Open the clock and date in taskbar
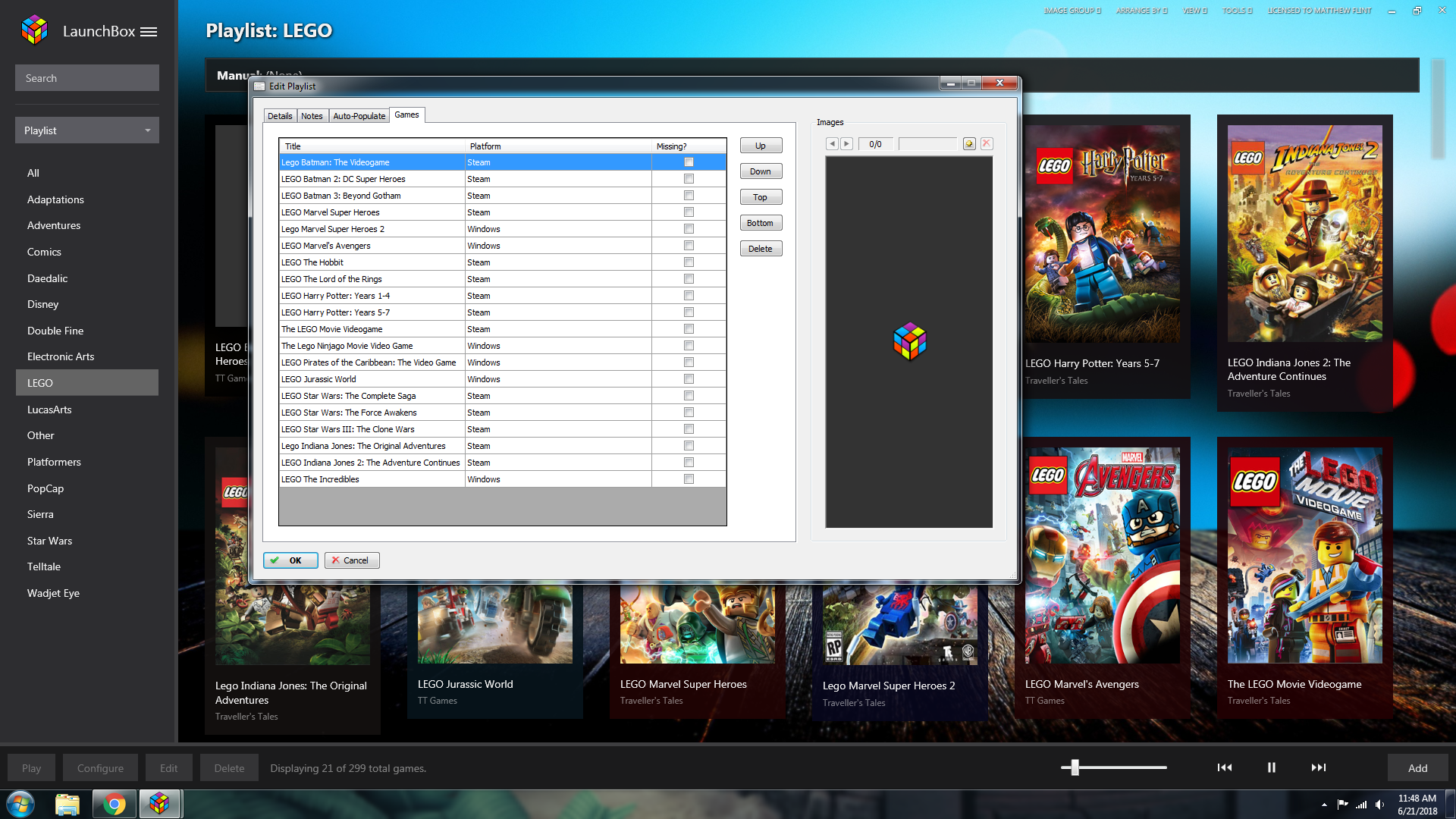The height and width of the screenshot is (819, 1456). [1417, 805]
